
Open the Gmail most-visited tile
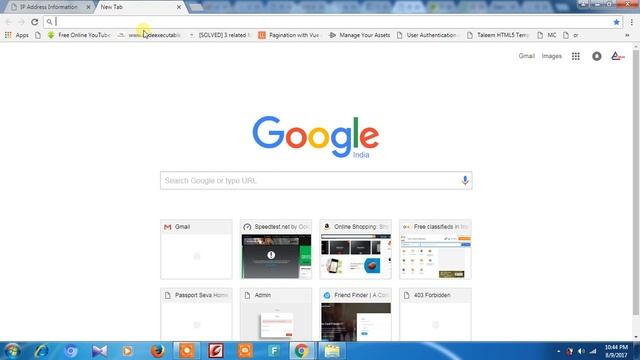click(x=196, y=249)
